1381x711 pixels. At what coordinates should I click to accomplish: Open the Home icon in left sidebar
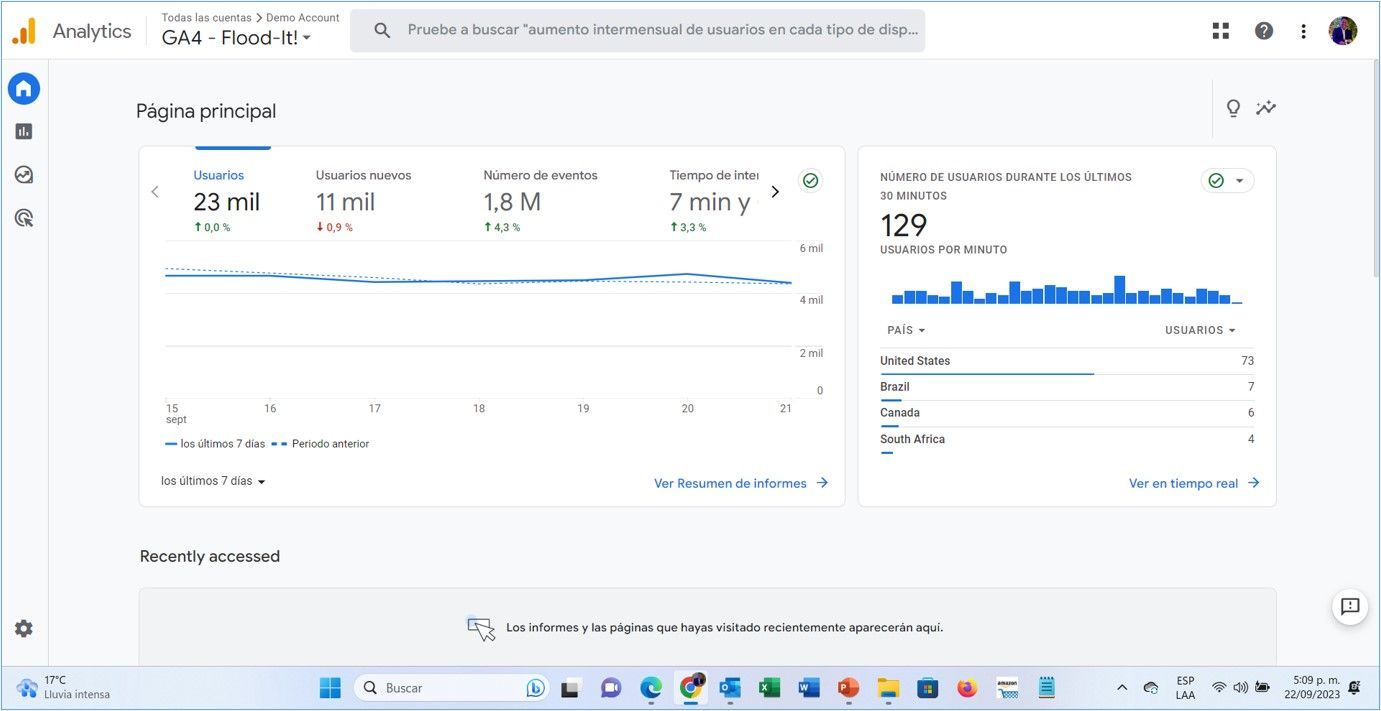[24, 89]
